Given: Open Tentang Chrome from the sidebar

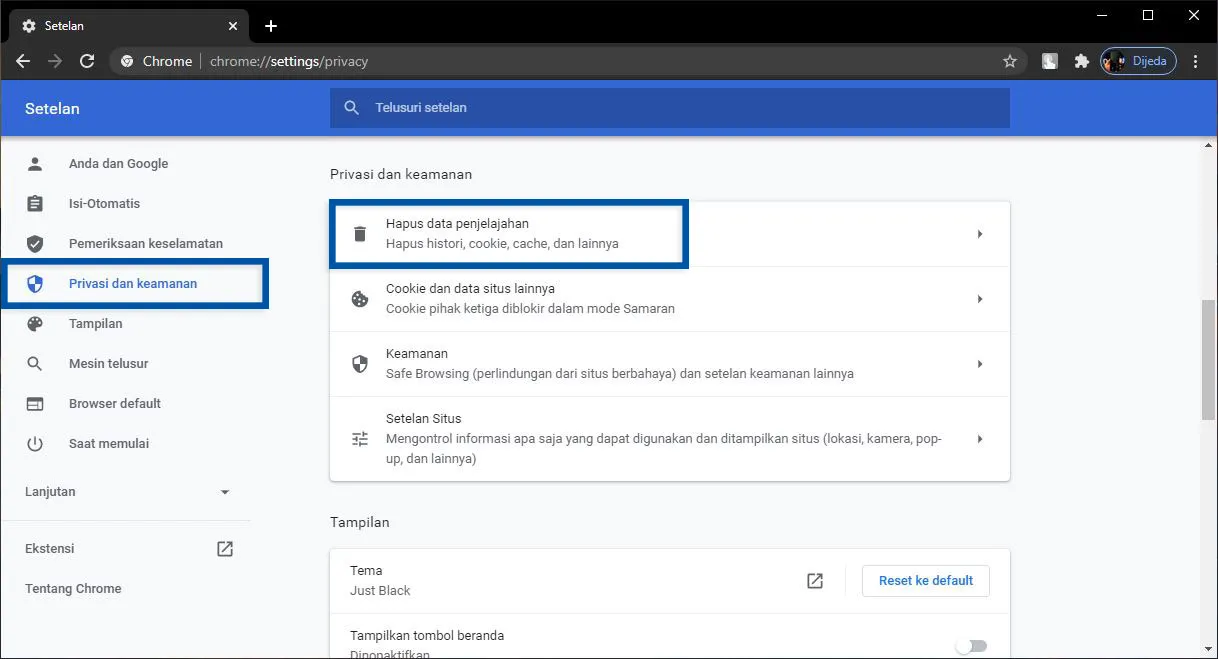Looking at the screenshot, I should (72, 588).
